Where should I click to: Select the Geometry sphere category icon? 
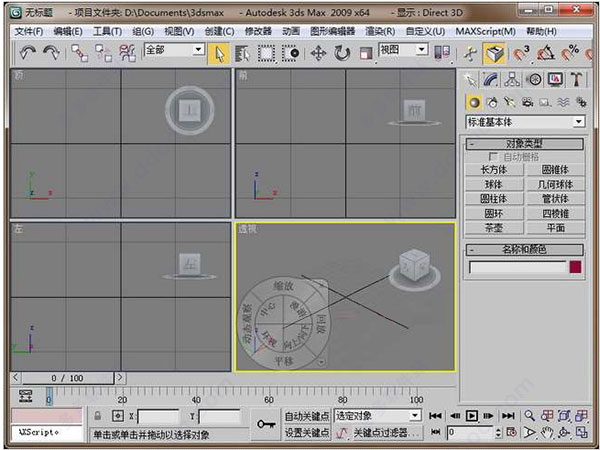click(474, 103)
